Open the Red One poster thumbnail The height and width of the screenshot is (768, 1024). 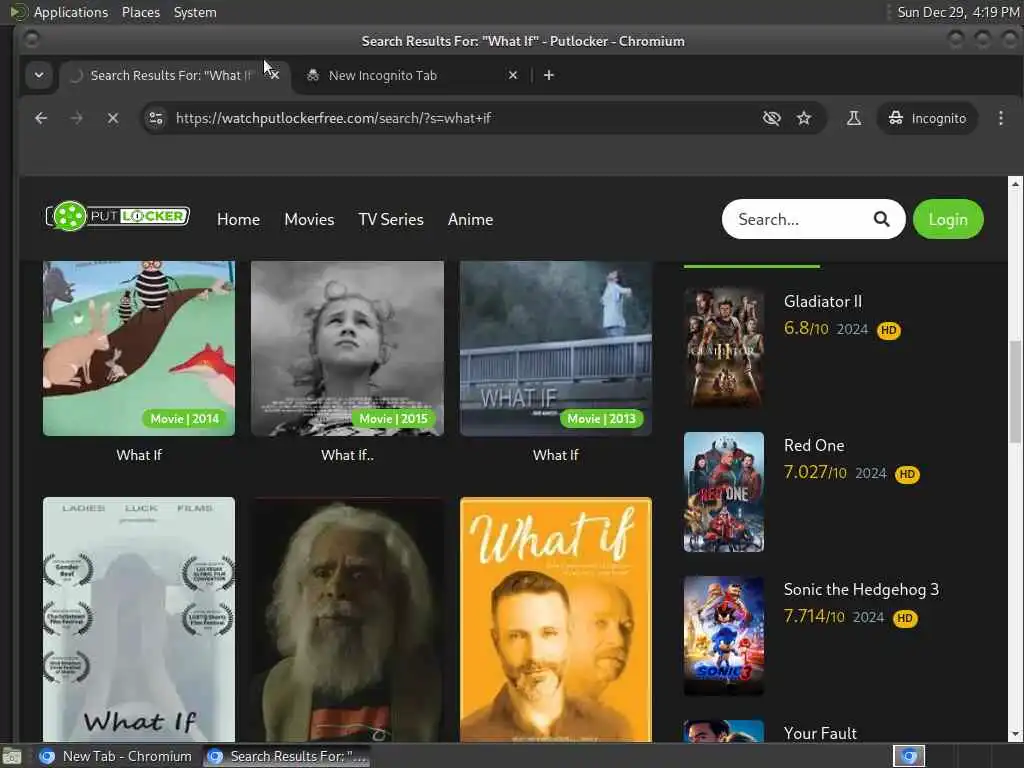point(724,492)
